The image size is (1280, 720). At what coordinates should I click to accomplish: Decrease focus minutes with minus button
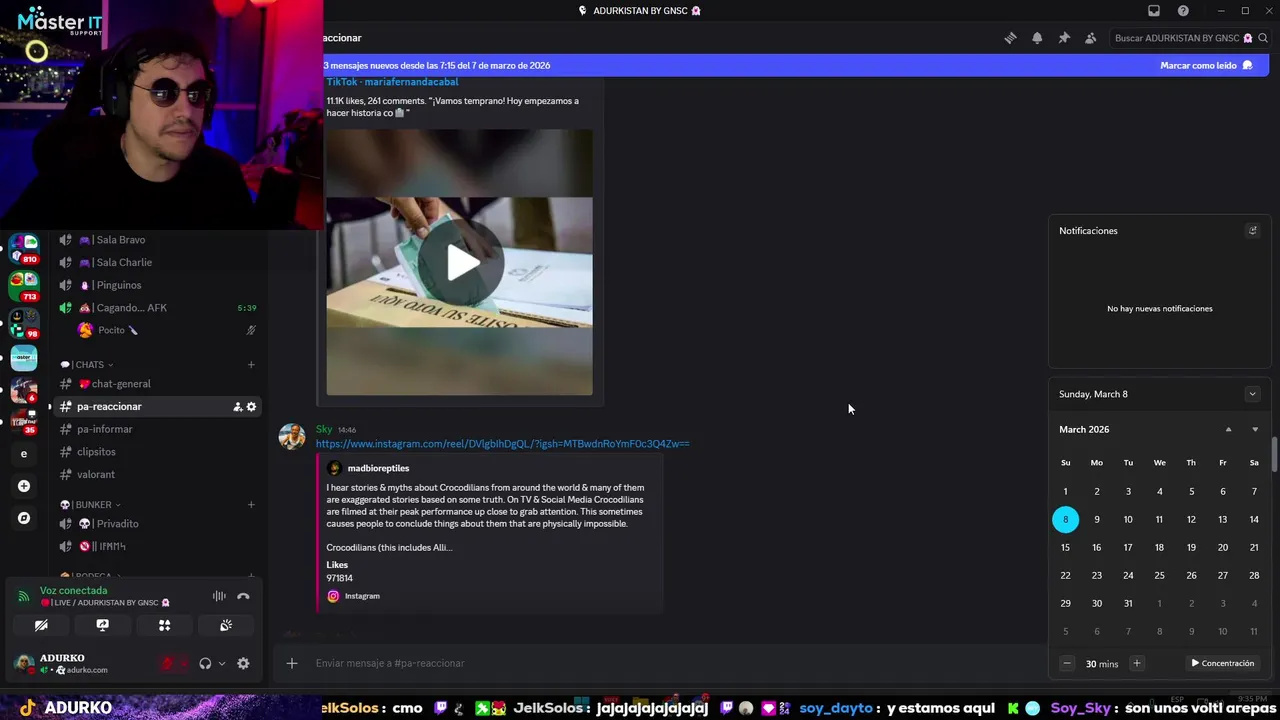pyautogui.click(x=1067, y=663)
